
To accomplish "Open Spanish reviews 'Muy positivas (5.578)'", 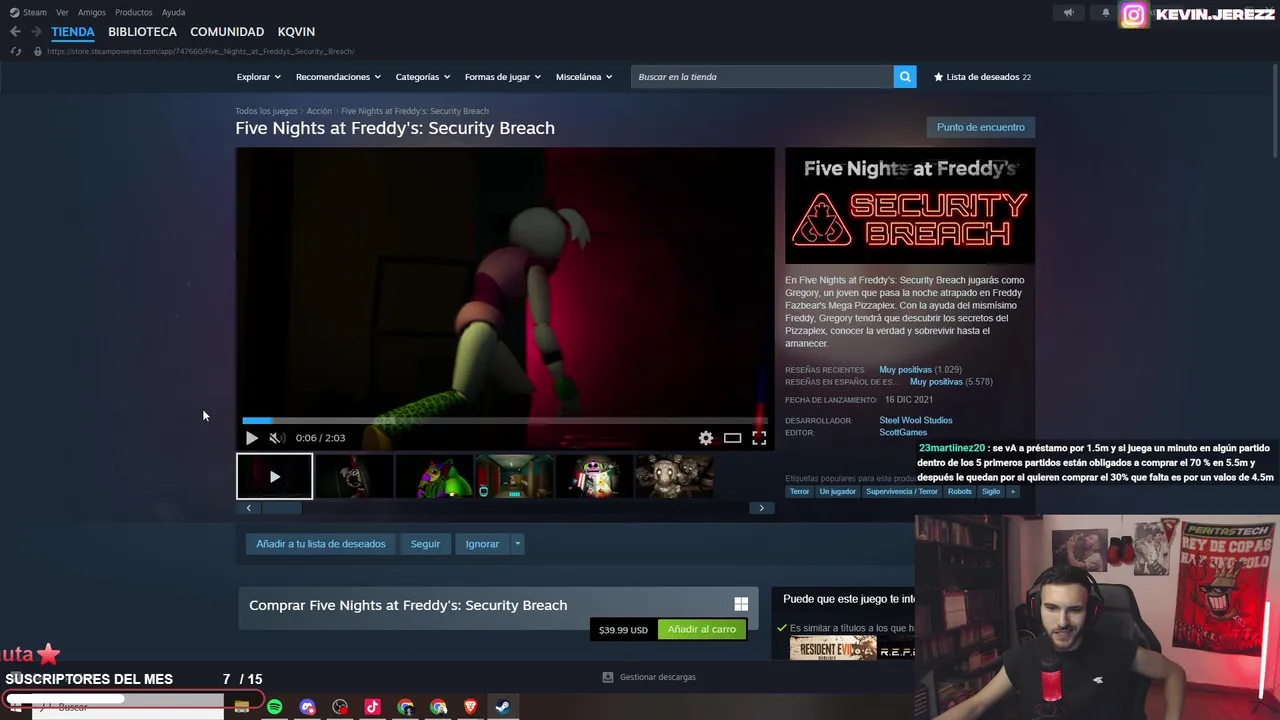I will pyautogui.click(x=951, y=382).
